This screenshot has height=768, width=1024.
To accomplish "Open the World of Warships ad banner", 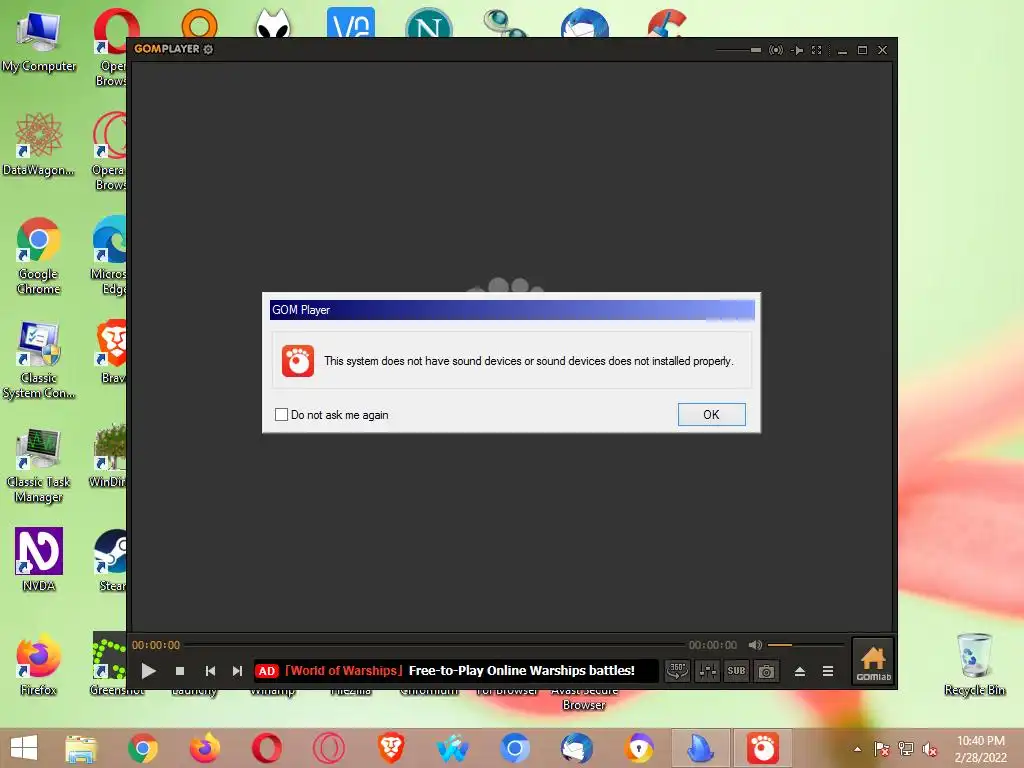I will pyautogui.click(x=456, y=671).
